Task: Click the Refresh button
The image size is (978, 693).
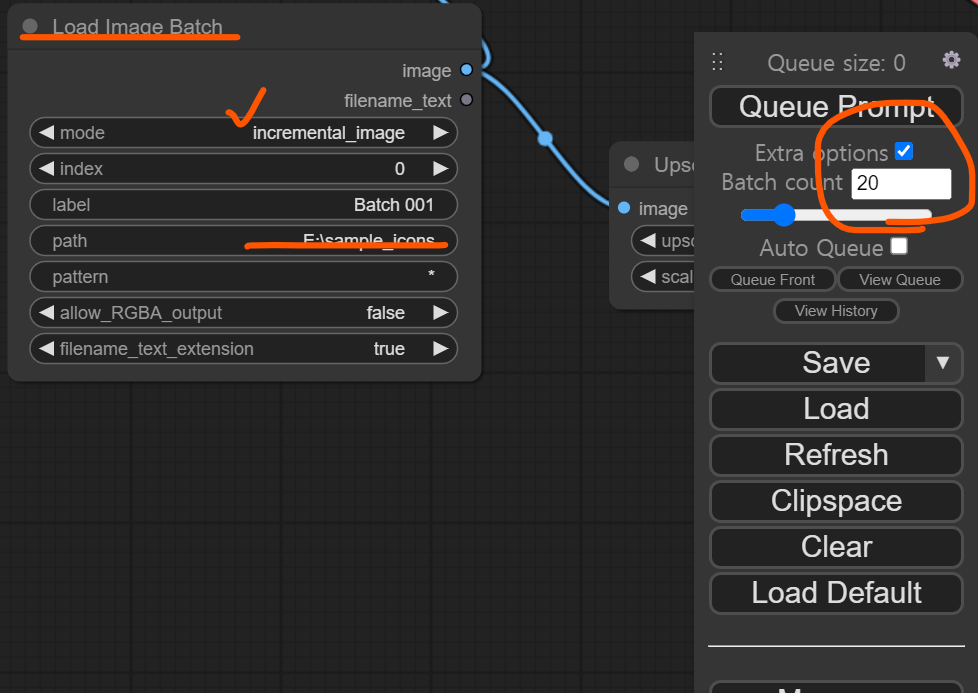Action: [x=836, y=455]
